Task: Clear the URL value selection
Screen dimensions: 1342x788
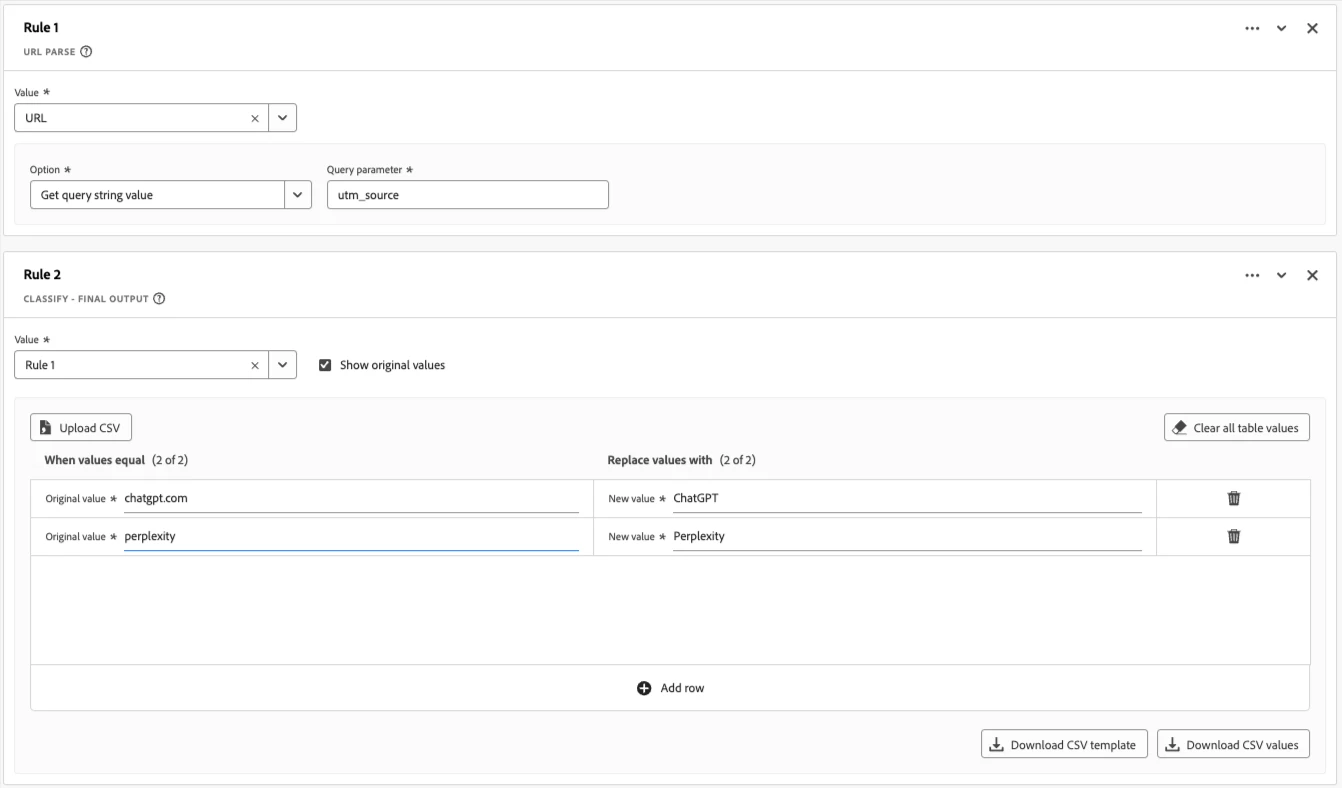Action: 254,118
